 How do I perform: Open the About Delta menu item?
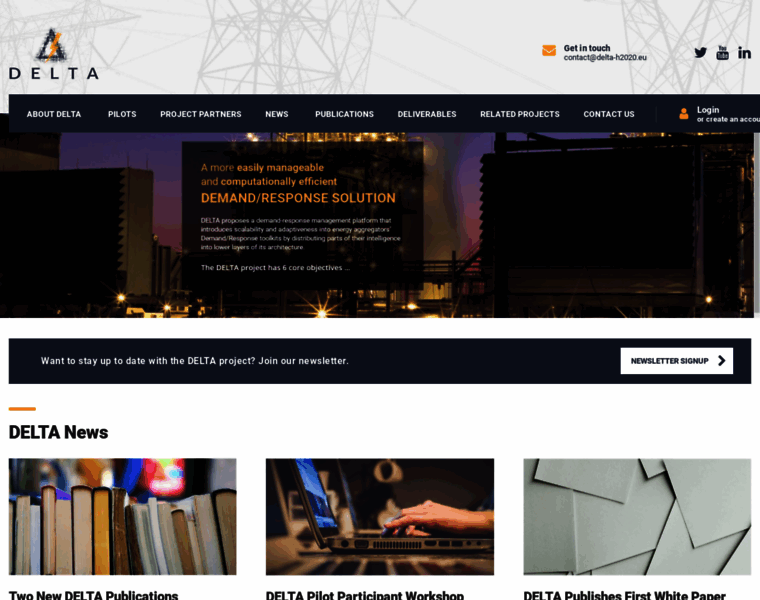(x=54, y=114)
